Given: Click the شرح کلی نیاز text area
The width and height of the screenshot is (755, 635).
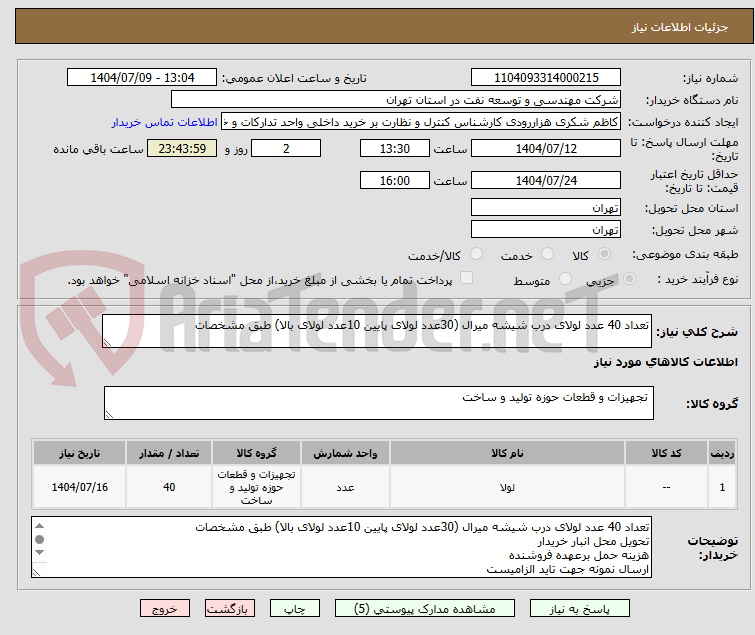Looking at the screenshot, I should click(377, 331).
